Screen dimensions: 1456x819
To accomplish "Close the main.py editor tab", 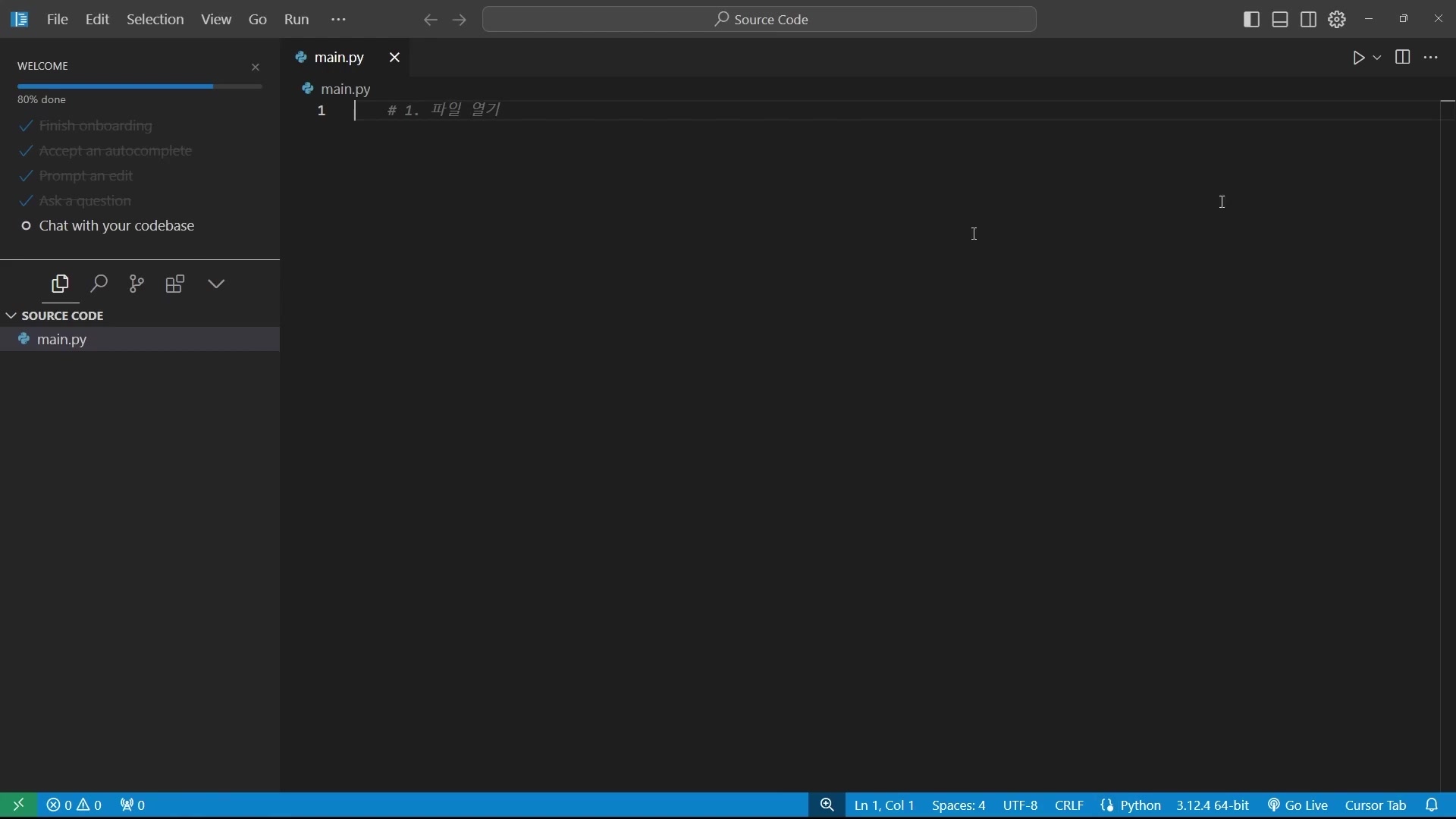I will [394, 58].
